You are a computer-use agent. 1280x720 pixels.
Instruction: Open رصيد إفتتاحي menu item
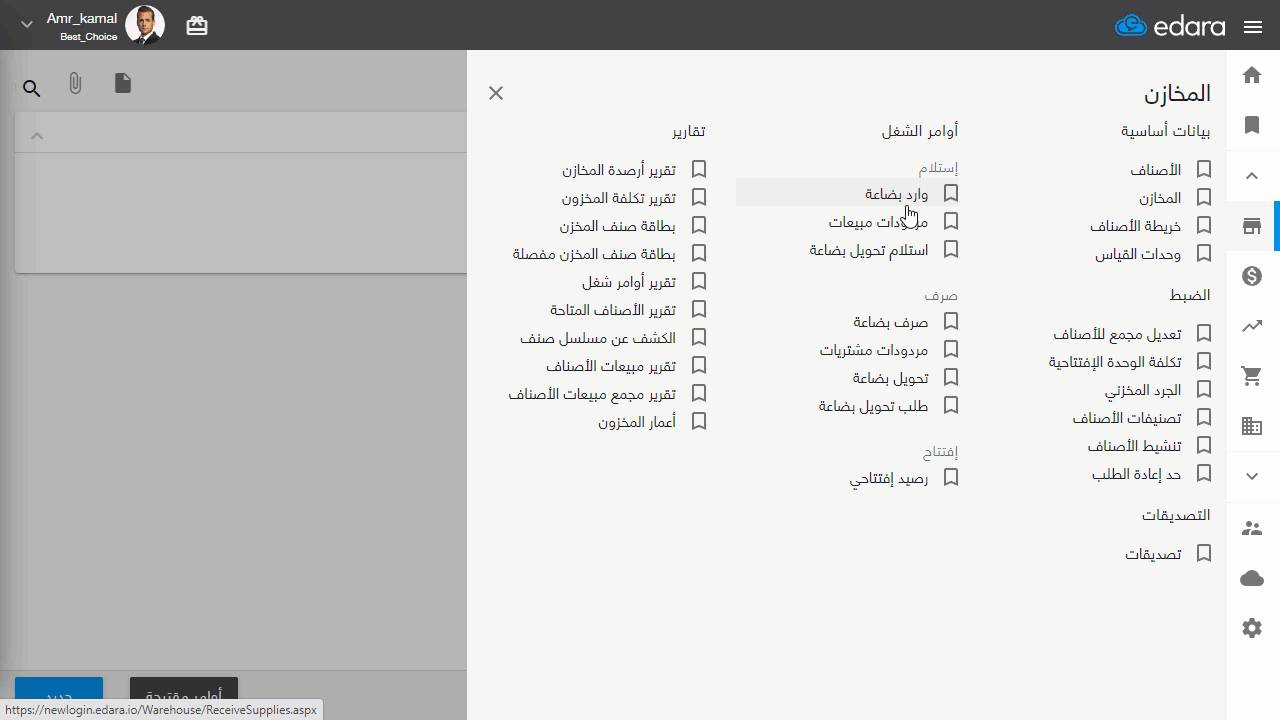point(889,479)
